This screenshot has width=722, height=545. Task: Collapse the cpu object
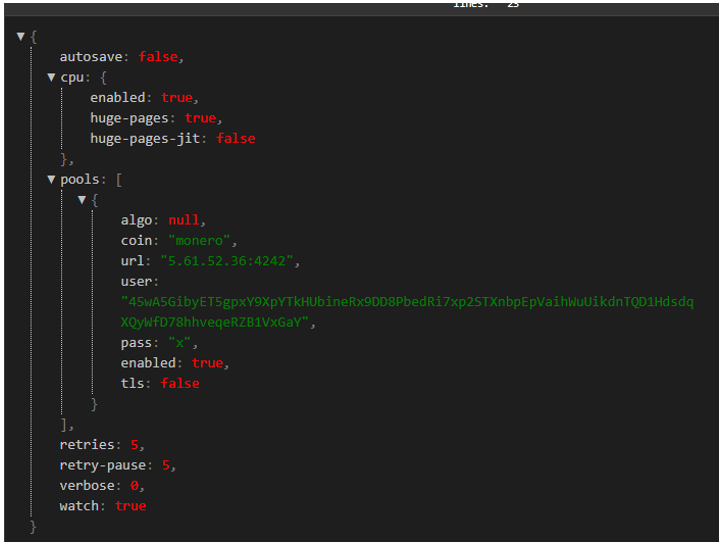coord(51,77)
